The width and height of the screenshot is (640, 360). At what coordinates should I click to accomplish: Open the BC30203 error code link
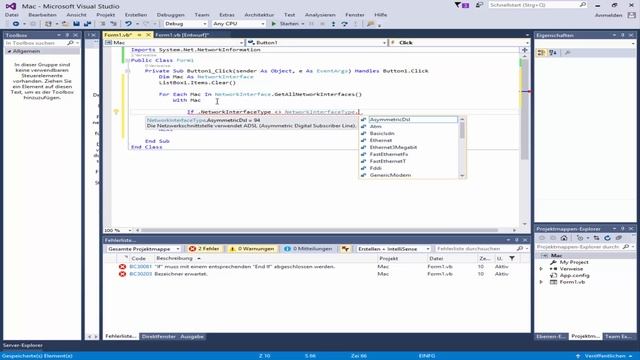pos(140,274)
